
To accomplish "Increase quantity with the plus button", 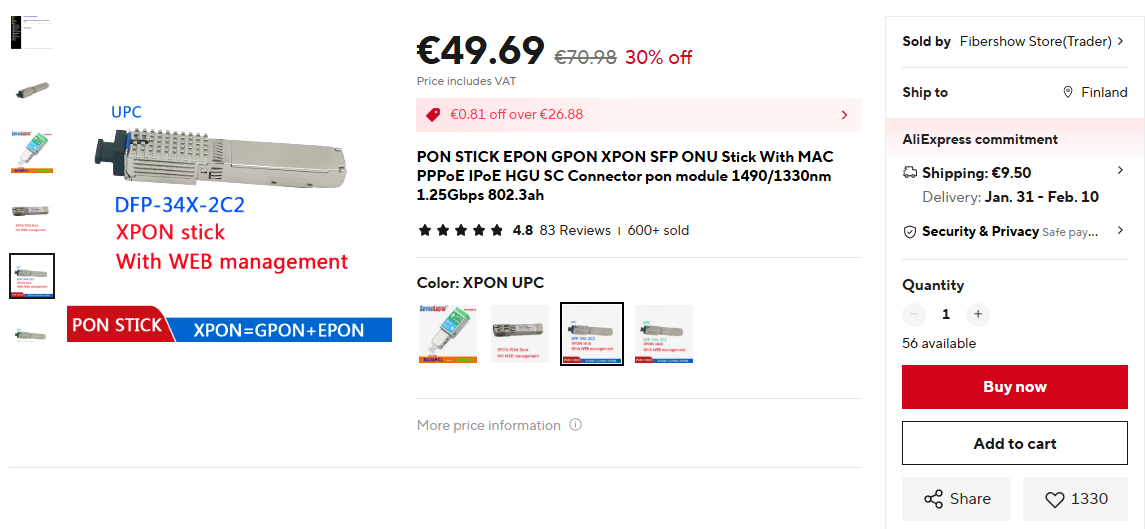I will (x=978, y=314).
